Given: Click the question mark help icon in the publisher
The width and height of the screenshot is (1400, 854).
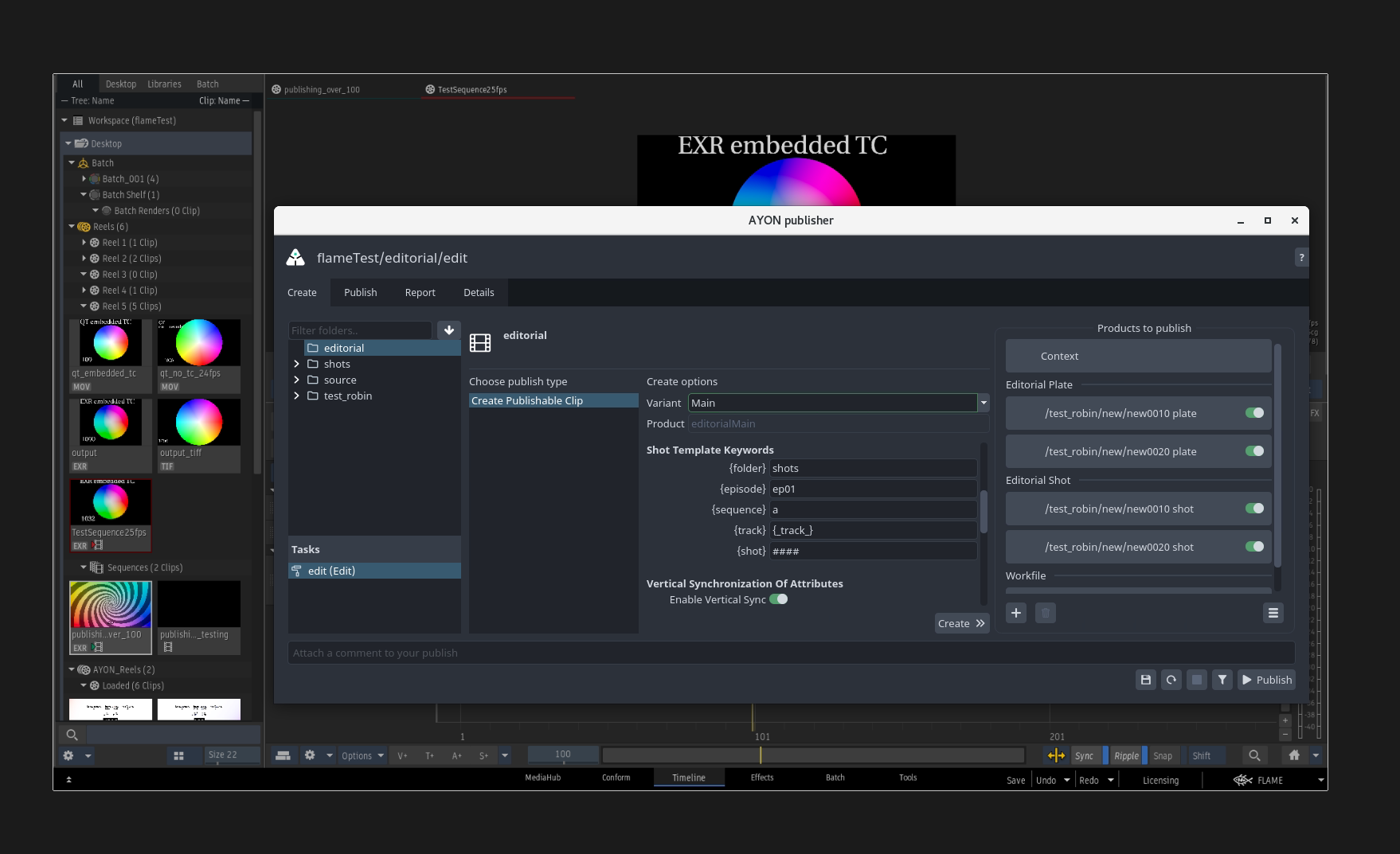Looking at the screenshot, I should 1301,257.
